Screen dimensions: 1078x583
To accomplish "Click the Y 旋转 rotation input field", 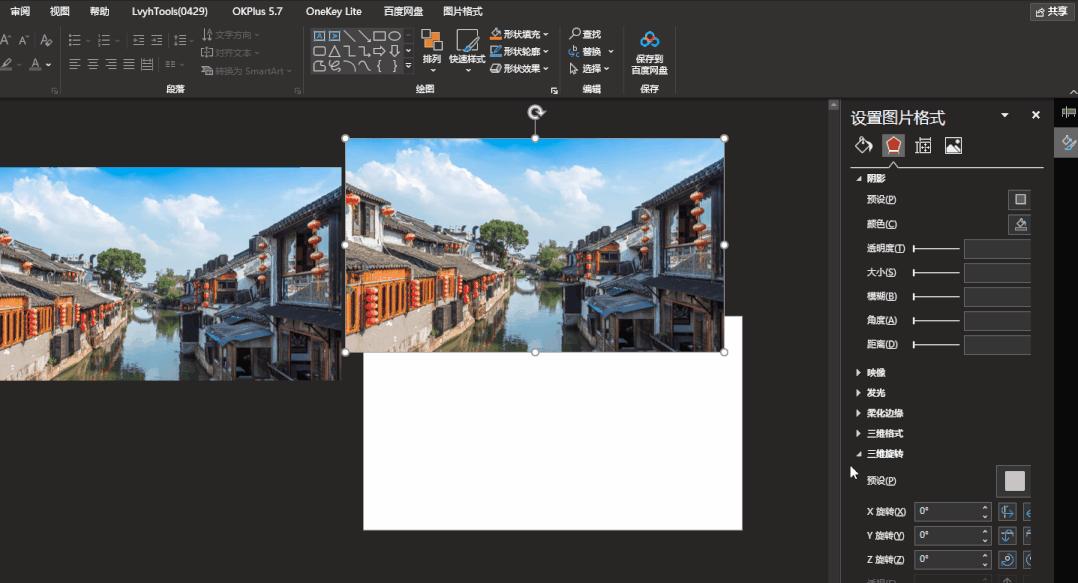I will (946, 535).
